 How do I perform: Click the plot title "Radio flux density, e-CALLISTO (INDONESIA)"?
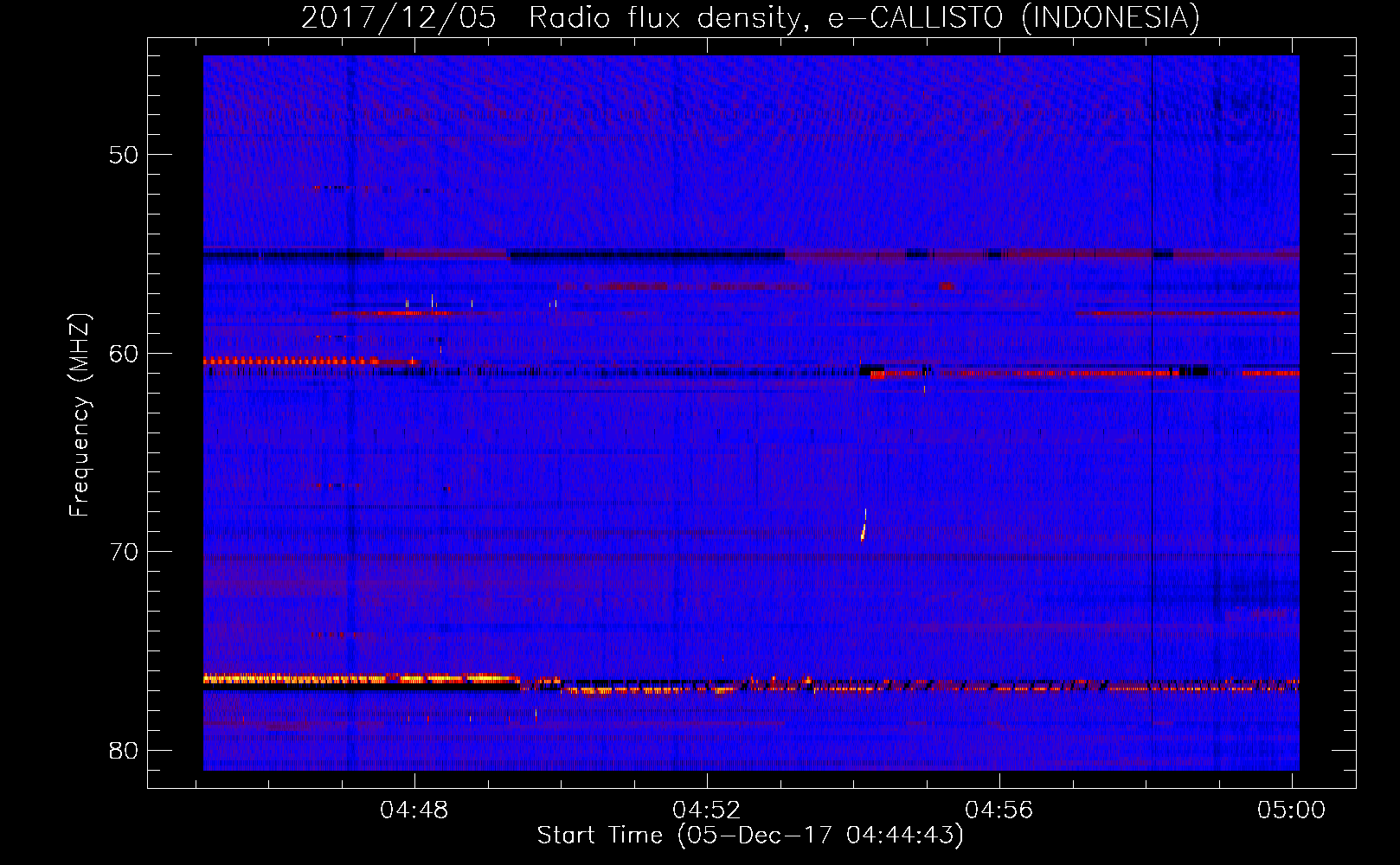click(864, 17)
